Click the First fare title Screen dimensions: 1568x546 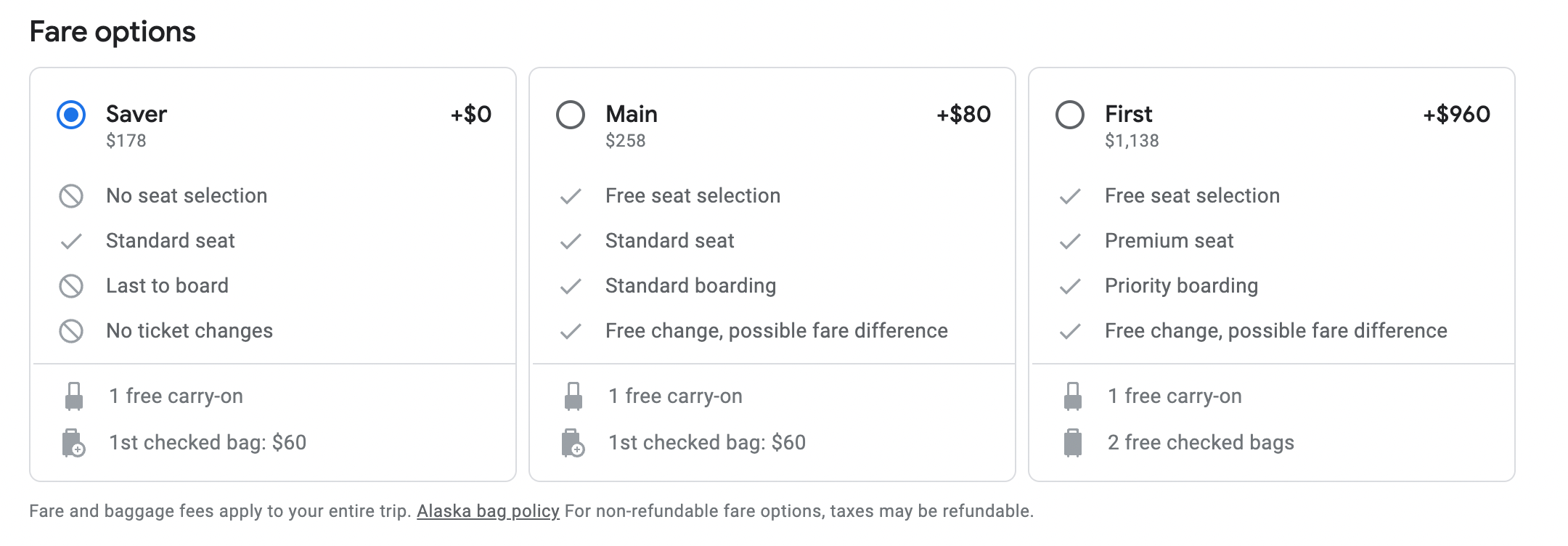pos(1128,114)
